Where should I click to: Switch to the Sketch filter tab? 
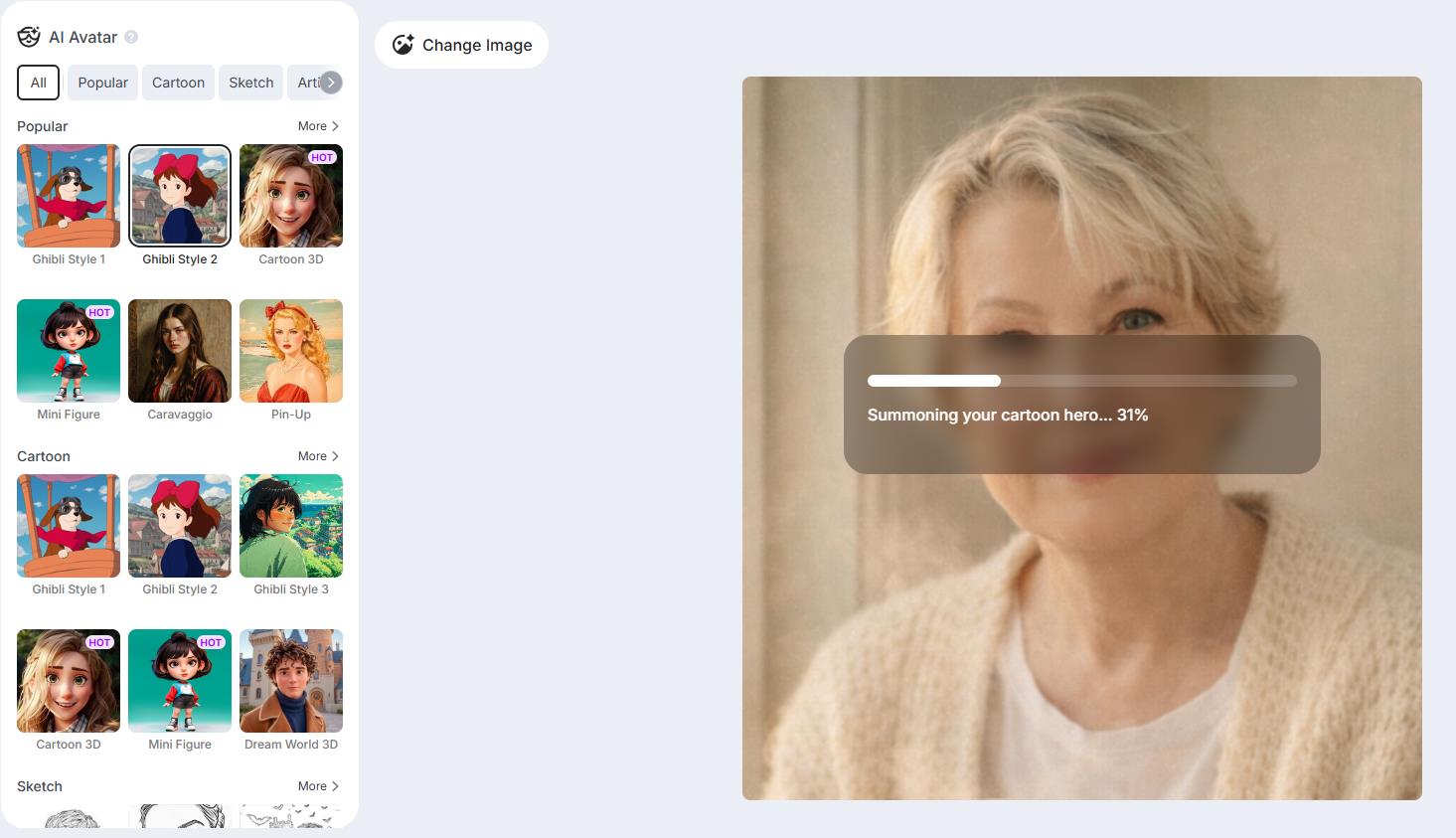[251, 83]
